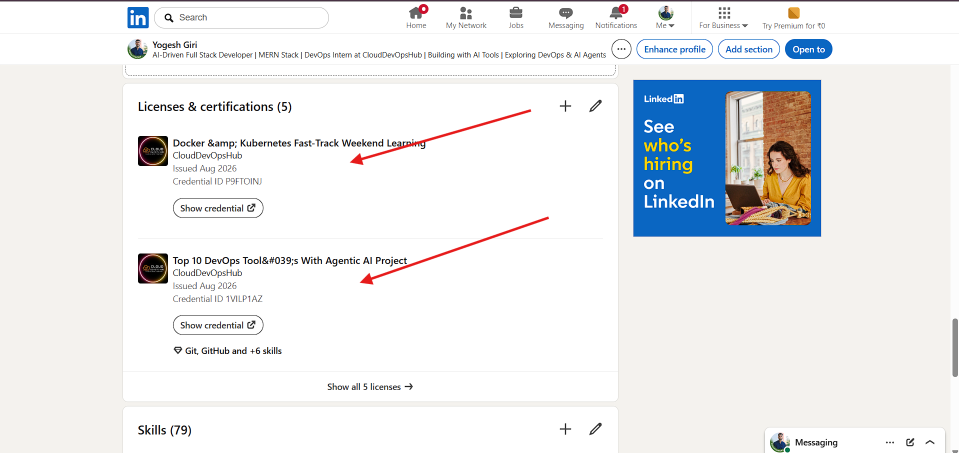Open the Jobs briefcase icon
The width and height of the screenshot is (959, 453).
tap(516, 17)
